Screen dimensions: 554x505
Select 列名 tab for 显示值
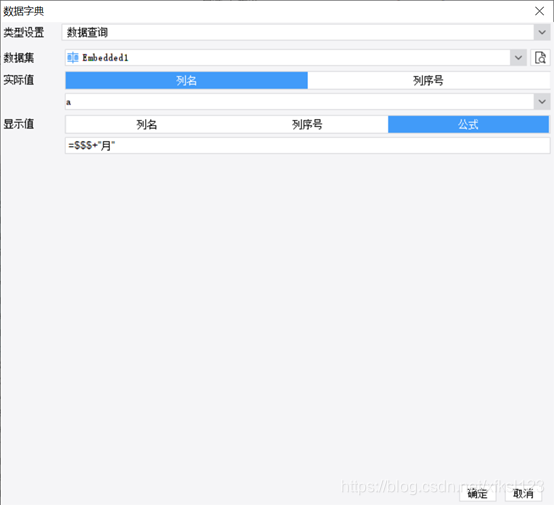pyautogui.click(x=146, y=124)
